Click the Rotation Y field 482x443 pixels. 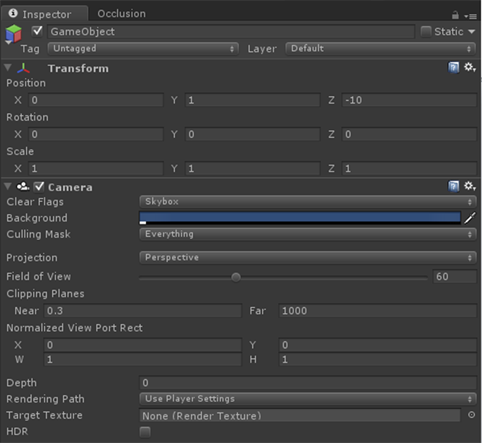[253, 134]
